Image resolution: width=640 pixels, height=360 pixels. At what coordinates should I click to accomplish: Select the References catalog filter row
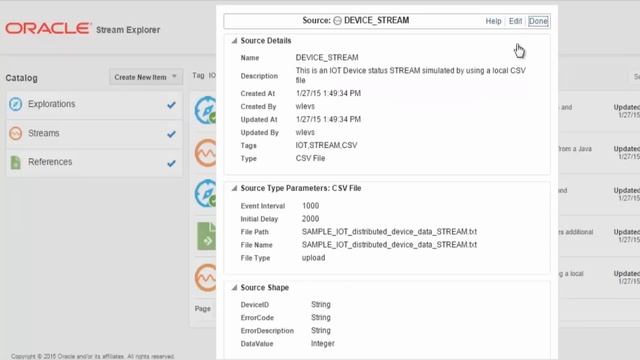94,163
